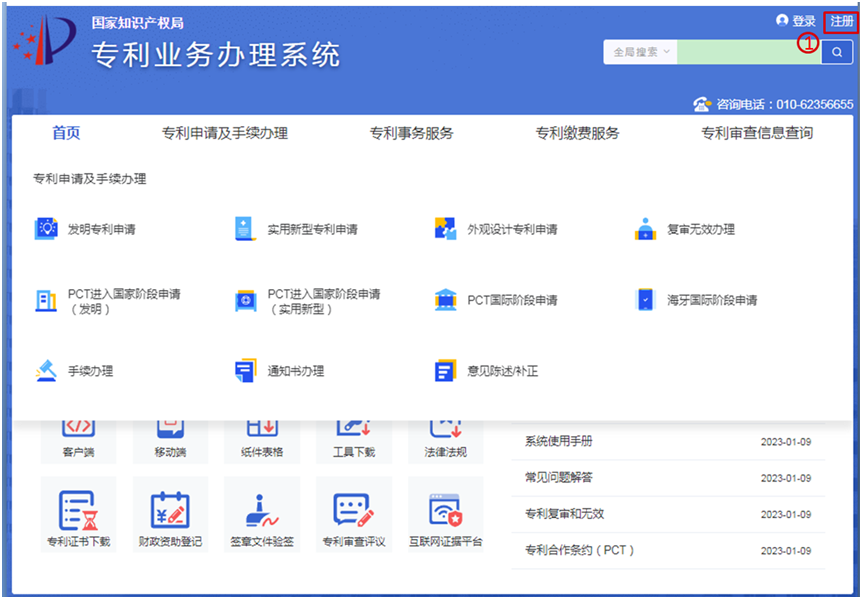Image resolution: width=862 pixels, height=599 pixels.
Task: Open the 通知书办理 icon
Action: click(245, 370)
